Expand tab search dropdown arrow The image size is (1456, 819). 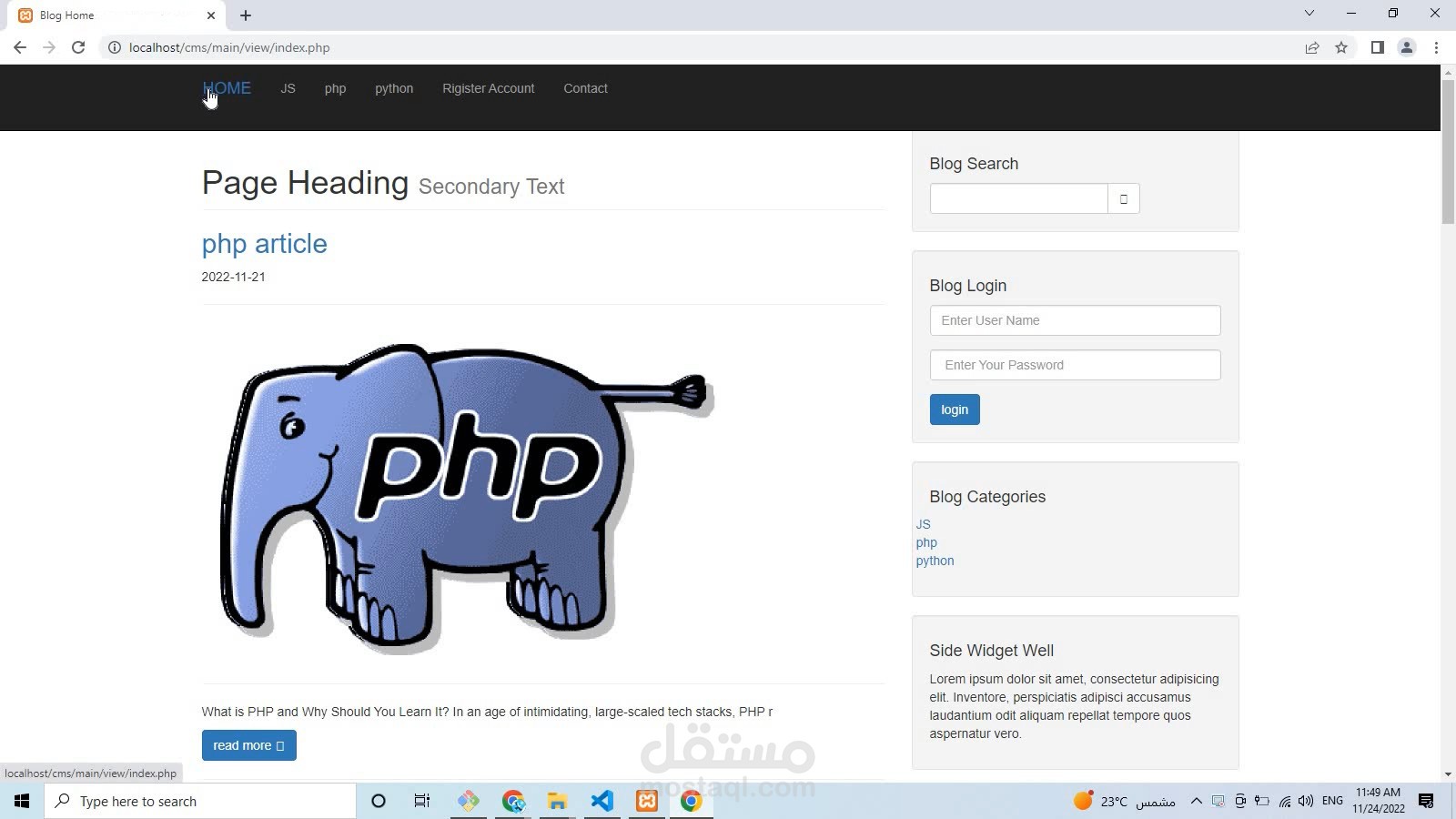click(x=1309, y=13)
